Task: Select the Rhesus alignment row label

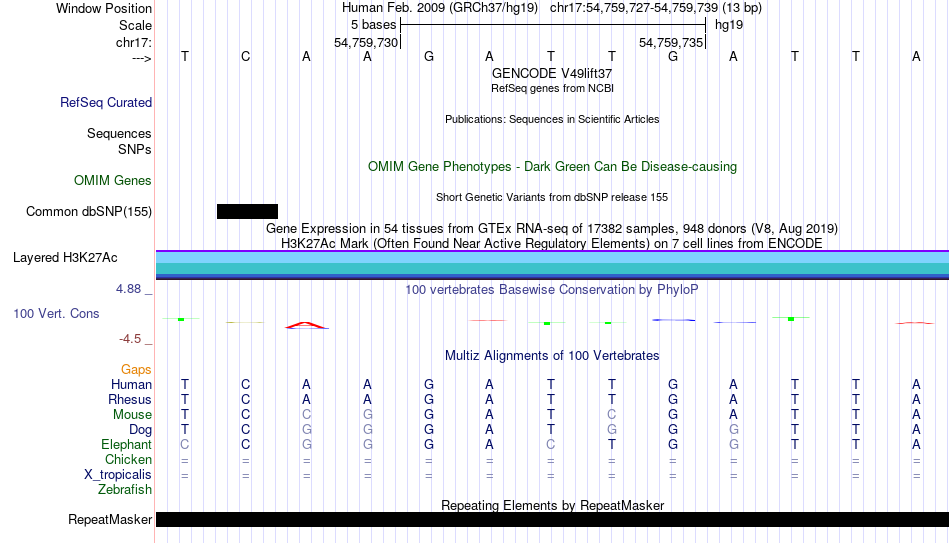Action: pyautogui.click(x=130, y=400)
